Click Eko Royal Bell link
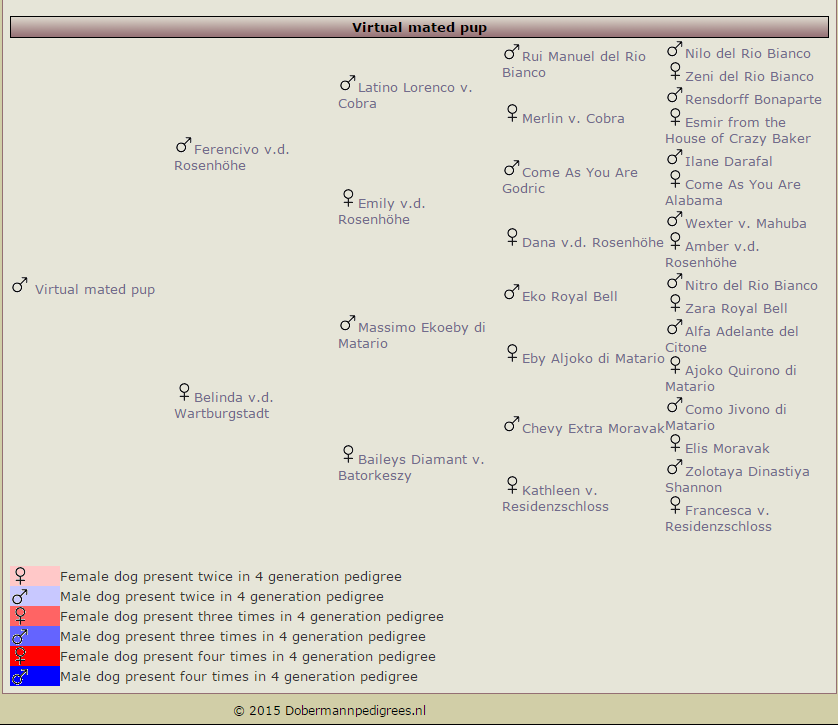 click(570, 296)
